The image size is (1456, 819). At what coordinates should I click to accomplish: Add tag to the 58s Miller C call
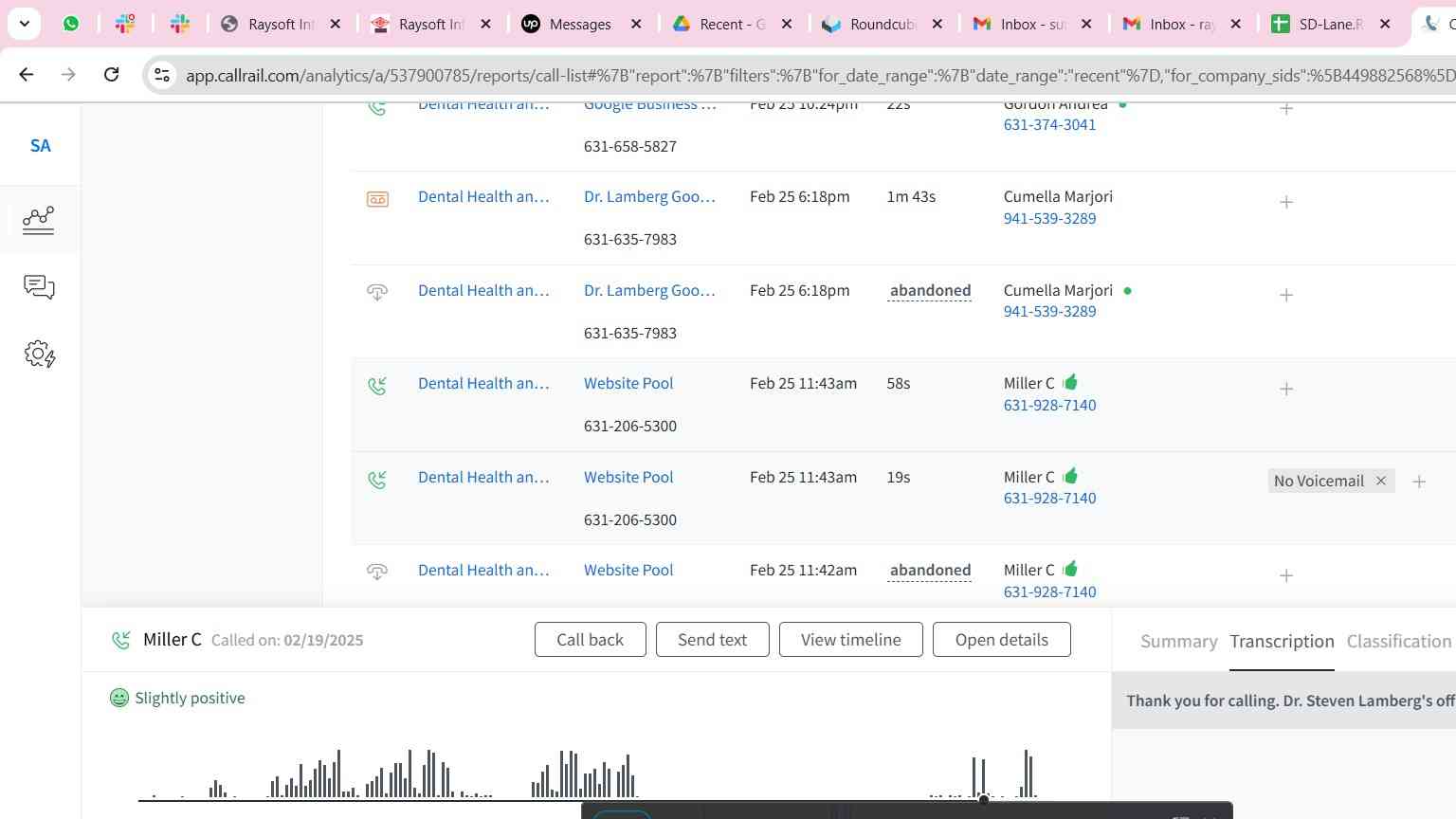(1286, 389)
